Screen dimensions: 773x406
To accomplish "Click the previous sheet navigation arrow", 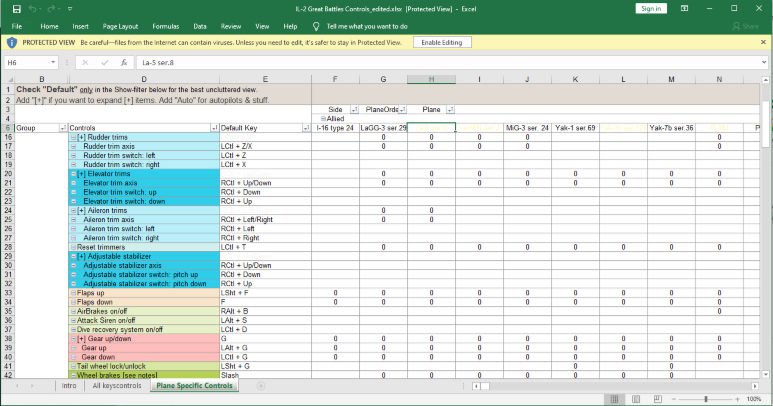I will point(18,386).
